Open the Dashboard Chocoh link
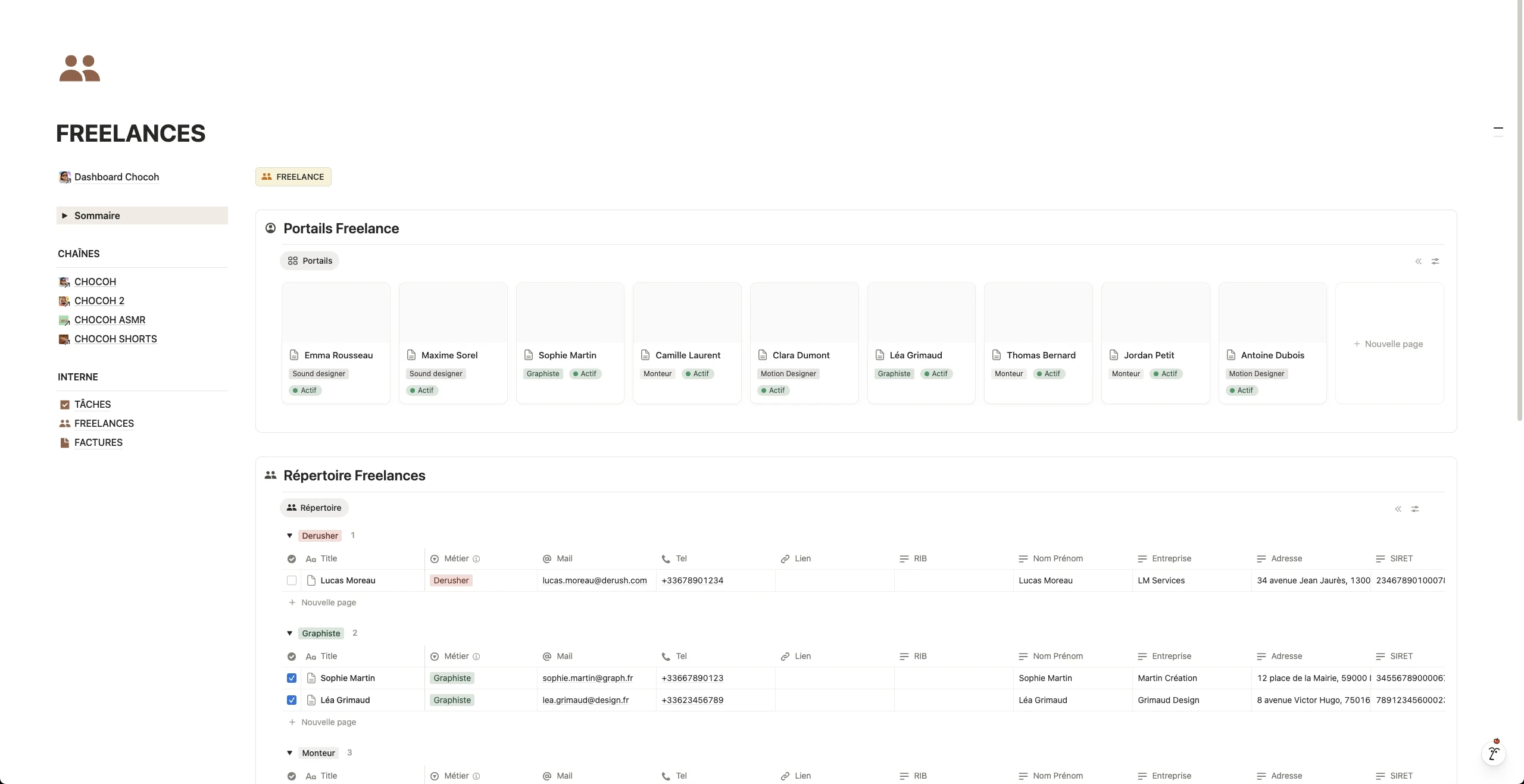1524x784 pixels. click(x=117, y=176)
